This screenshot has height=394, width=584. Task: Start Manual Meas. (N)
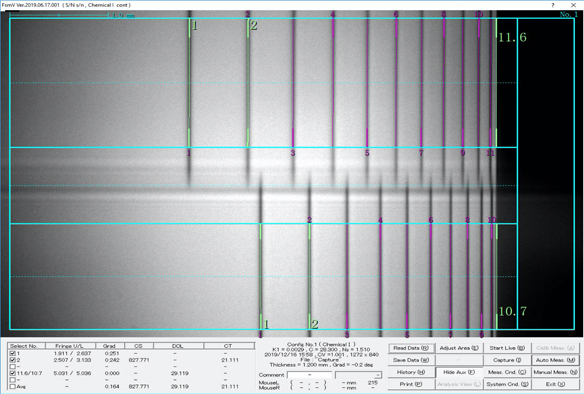555,372
